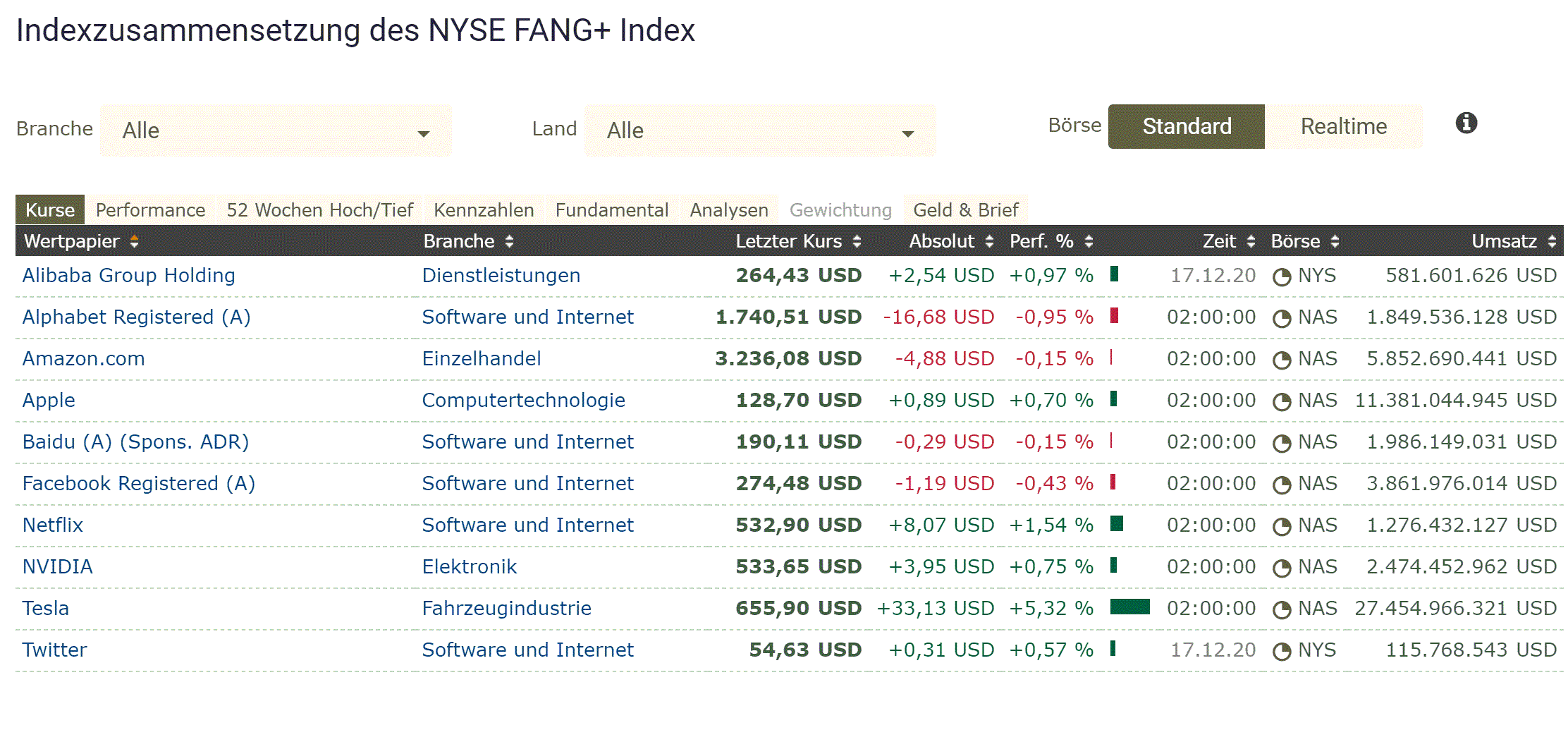1568x730 pixels.
Task: Click the info icon next to Realtime
Action: 1466,123
